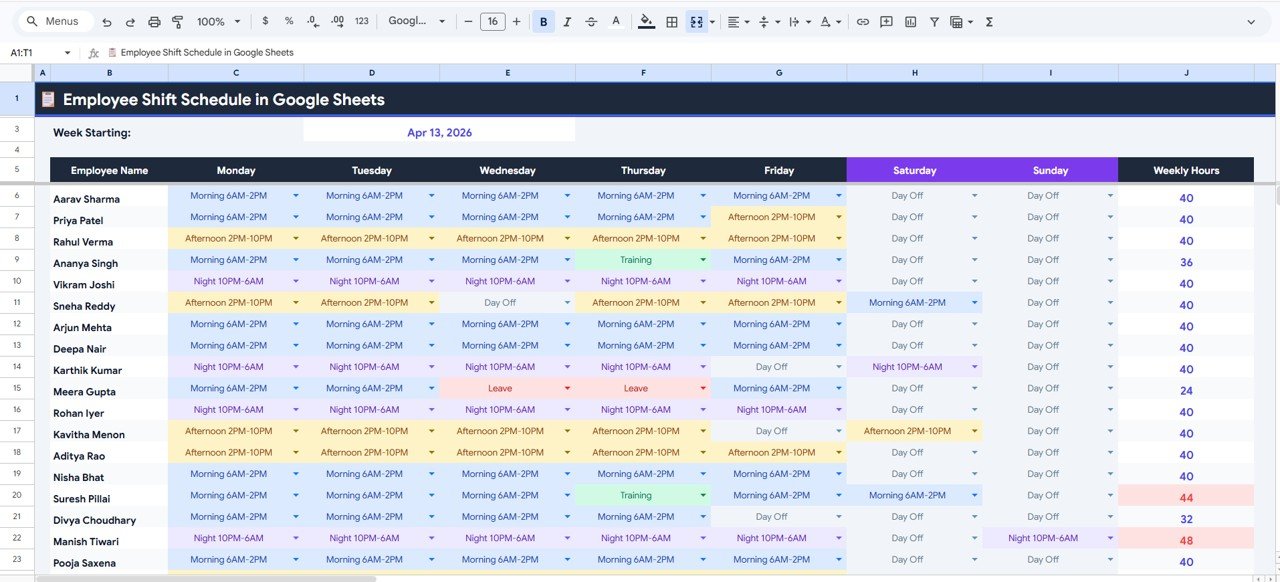Select the Paint format tool
This screenshot has width=1280, height=582.
click(x=178, y=20)
